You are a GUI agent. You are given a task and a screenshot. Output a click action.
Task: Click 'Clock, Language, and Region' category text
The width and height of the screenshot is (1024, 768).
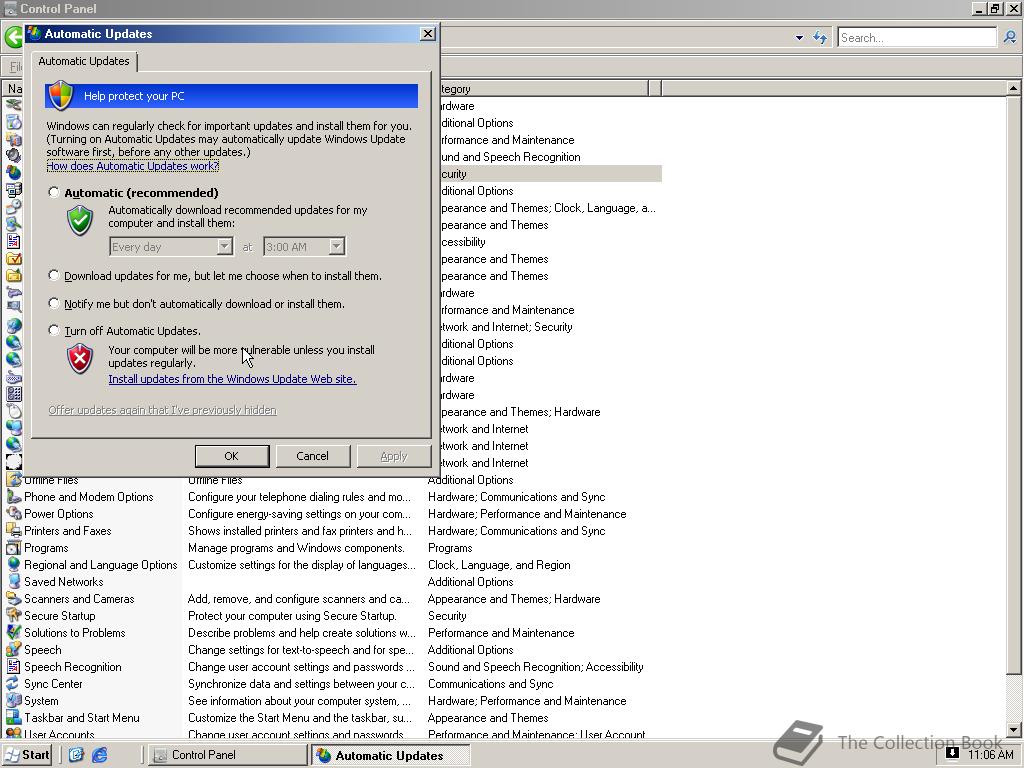[x=499, y=565]
